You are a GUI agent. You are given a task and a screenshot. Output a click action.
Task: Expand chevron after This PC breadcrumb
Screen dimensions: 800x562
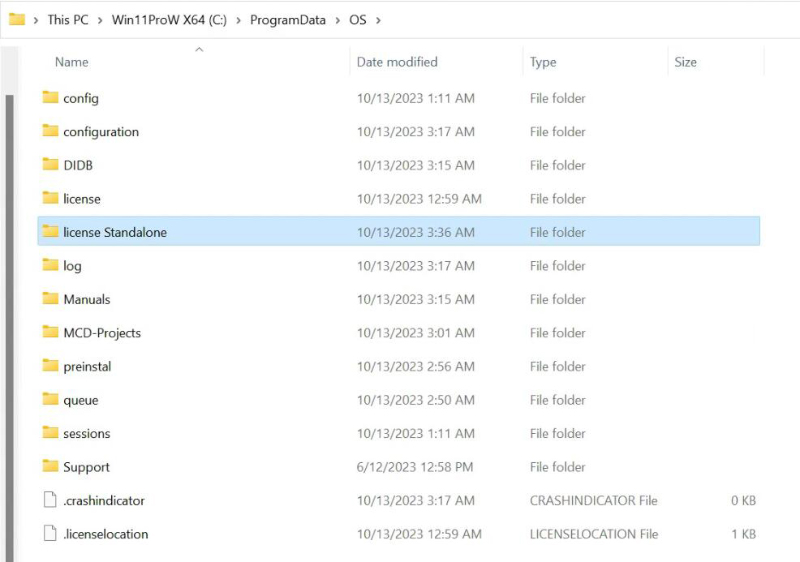tap(100, 20)
